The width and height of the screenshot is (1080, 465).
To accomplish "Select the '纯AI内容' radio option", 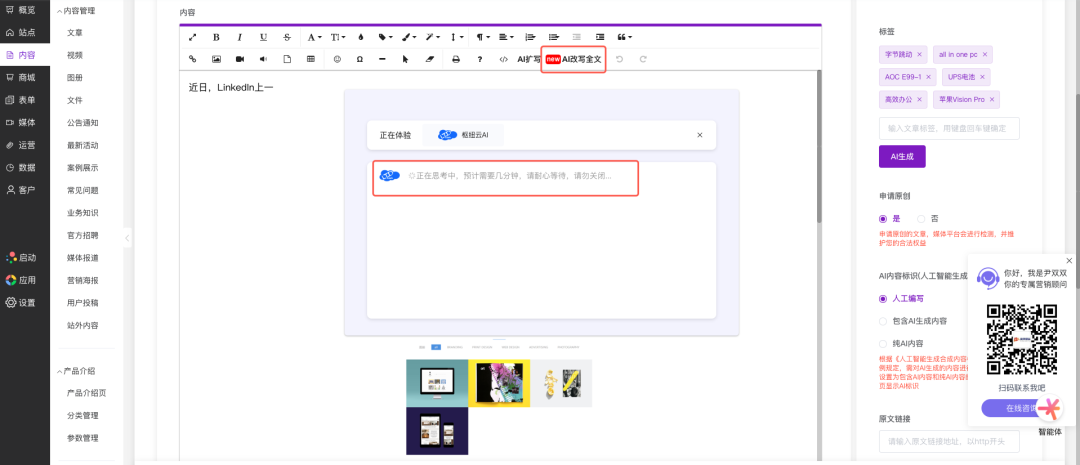I will [x=883, y=343].
